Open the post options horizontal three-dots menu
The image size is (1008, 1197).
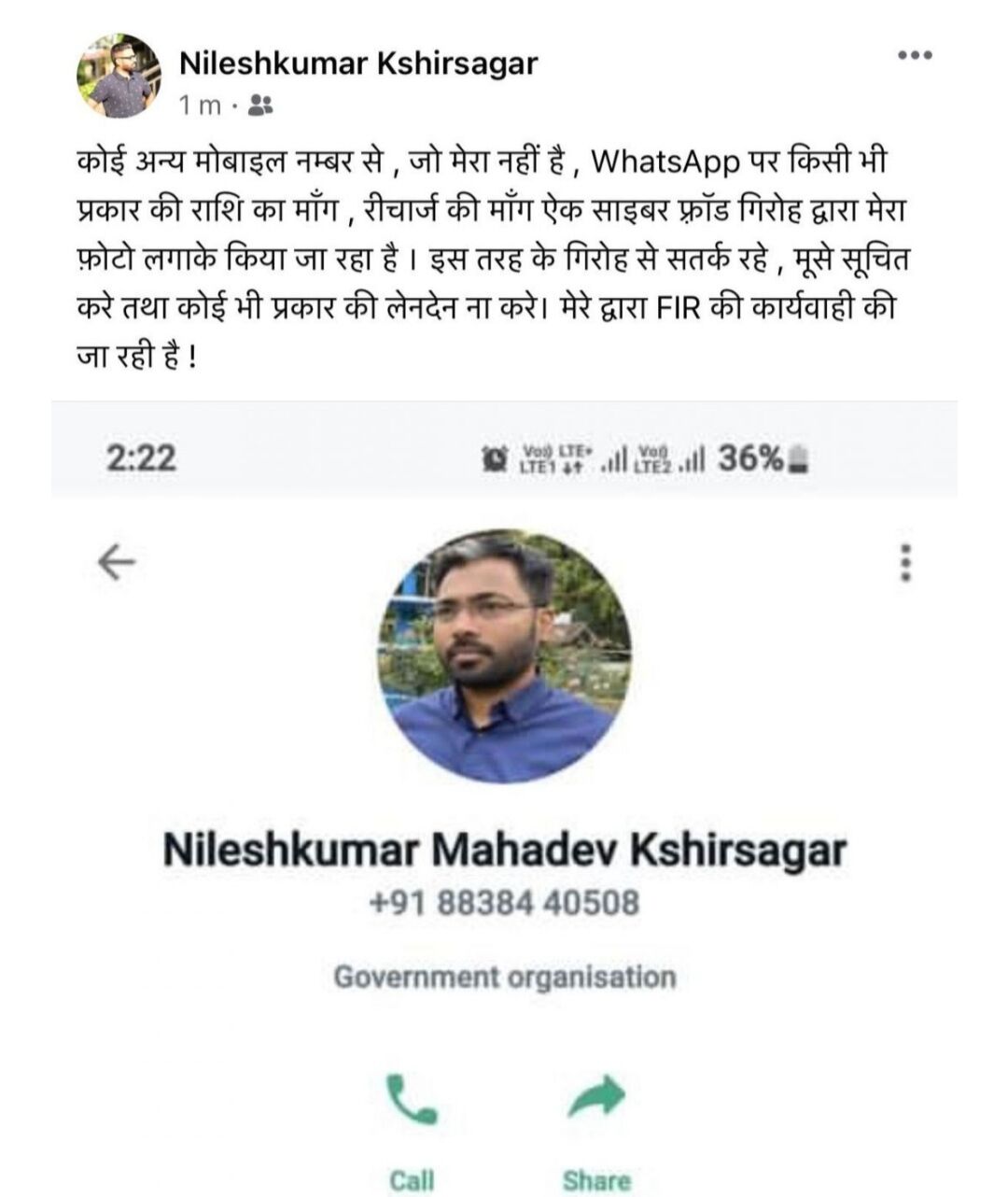914,56
